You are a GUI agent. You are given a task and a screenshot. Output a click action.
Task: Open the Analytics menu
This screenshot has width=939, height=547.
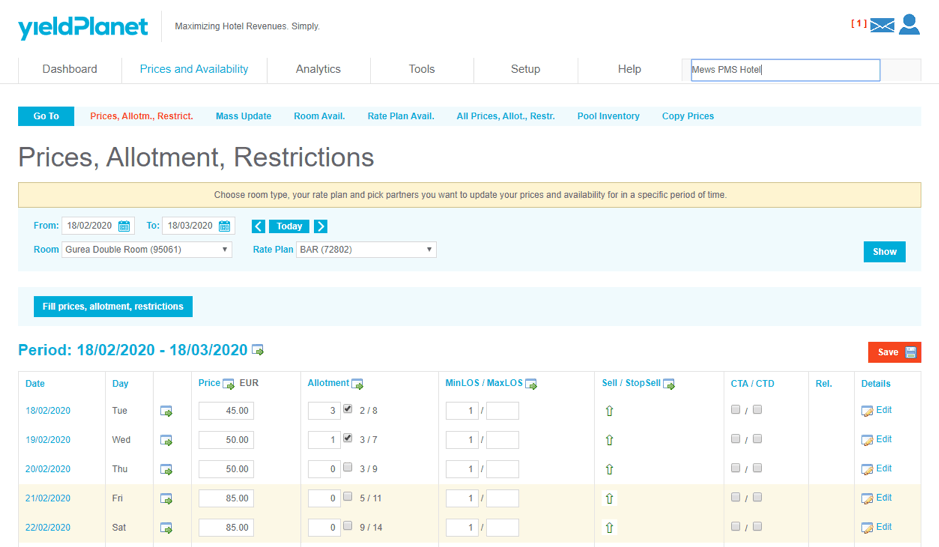pos(318,69)
